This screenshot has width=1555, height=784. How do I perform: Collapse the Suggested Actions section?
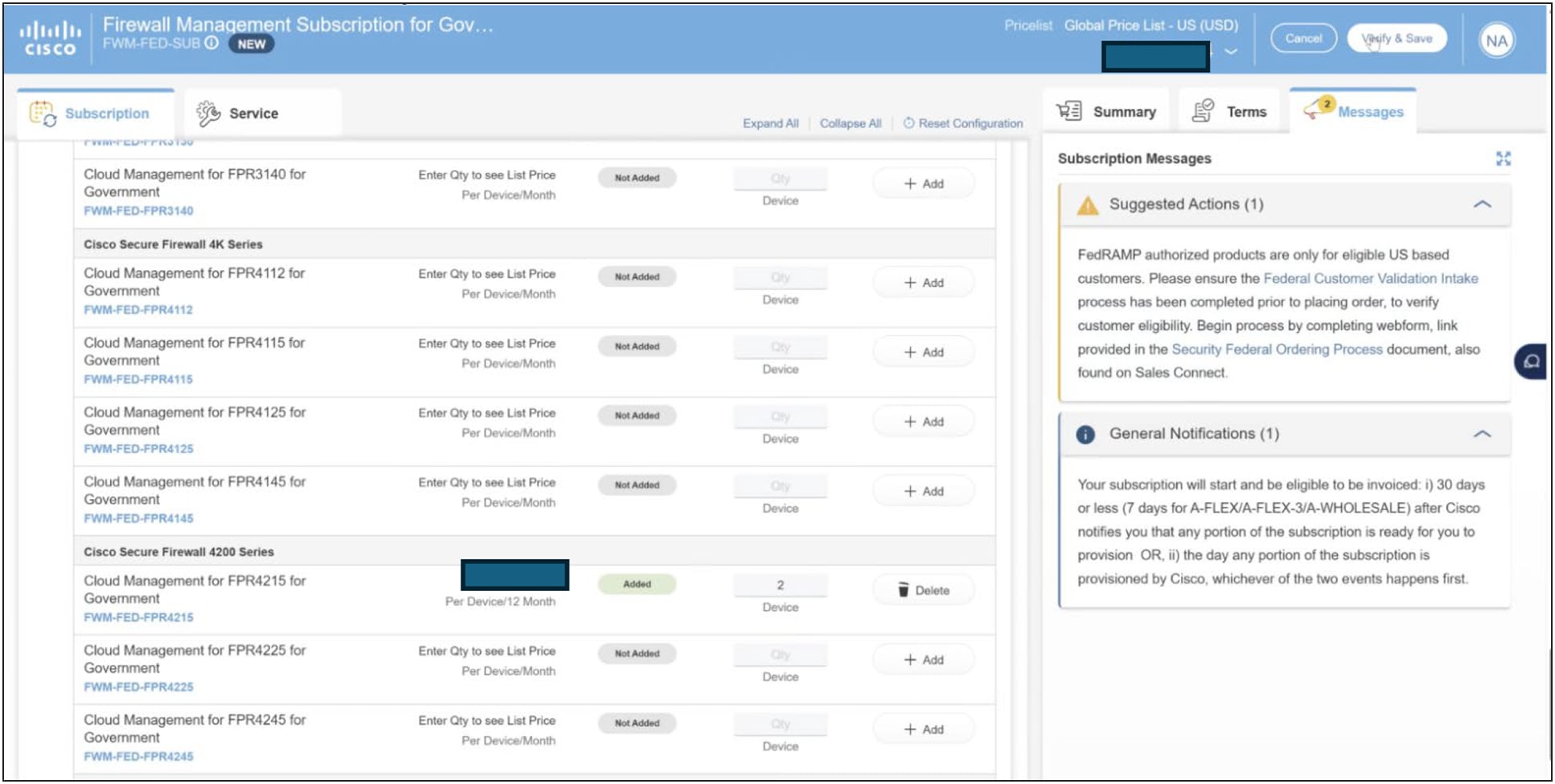(1482, 204)
